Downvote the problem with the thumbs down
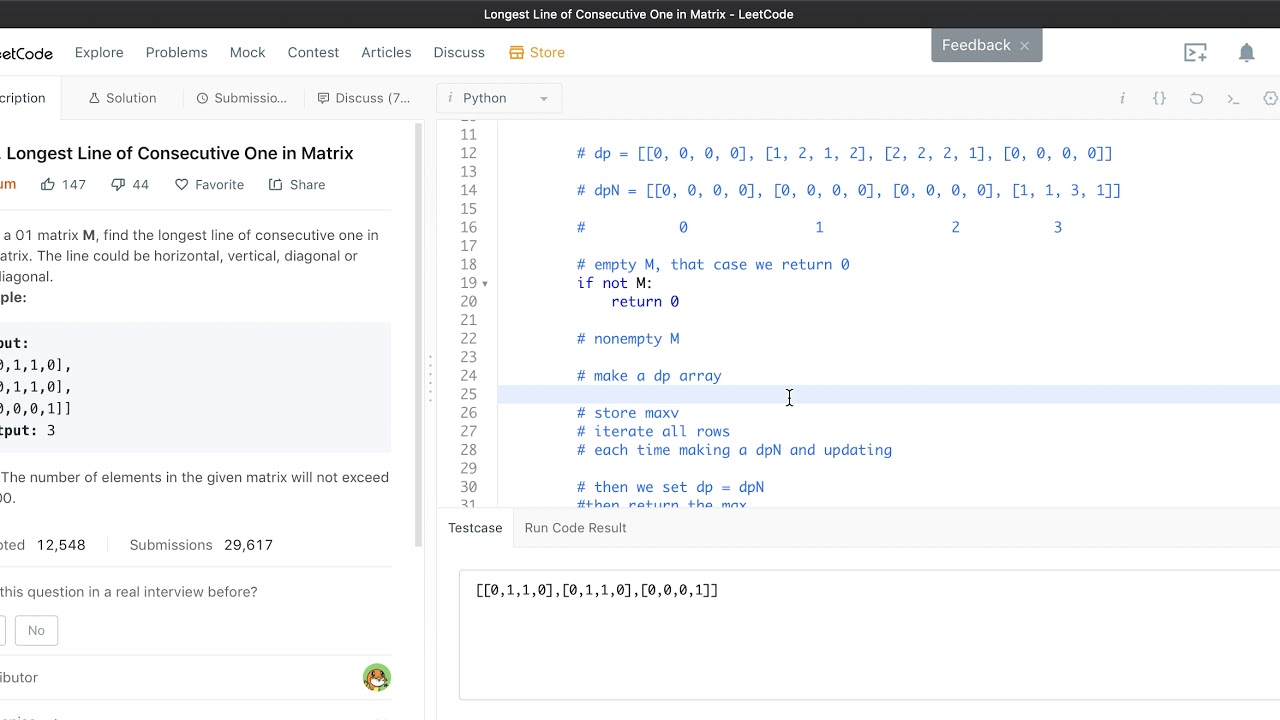 click(118, 184)
